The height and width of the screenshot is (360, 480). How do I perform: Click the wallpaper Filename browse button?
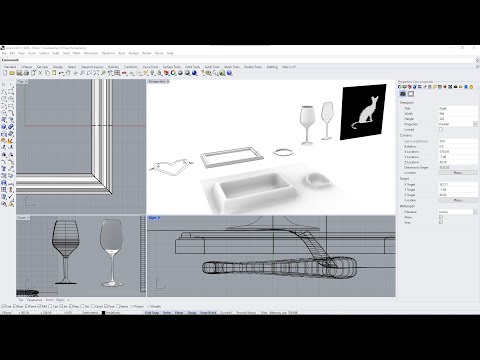(x=475, y=212)
